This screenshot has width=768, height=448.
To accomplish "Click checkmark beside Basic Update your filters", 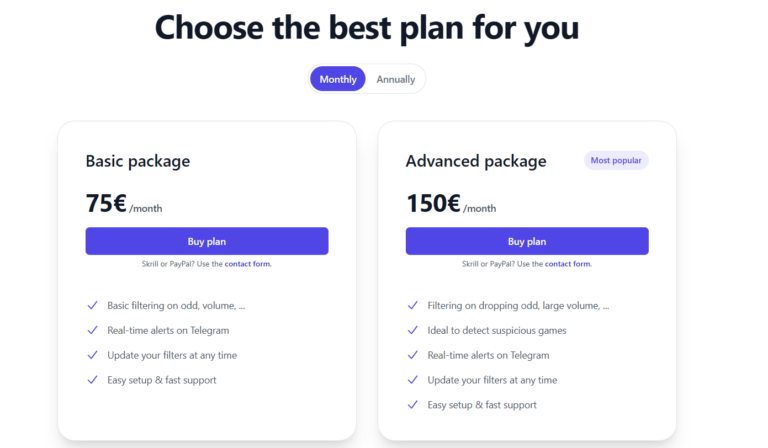I will tap(92, 355).
